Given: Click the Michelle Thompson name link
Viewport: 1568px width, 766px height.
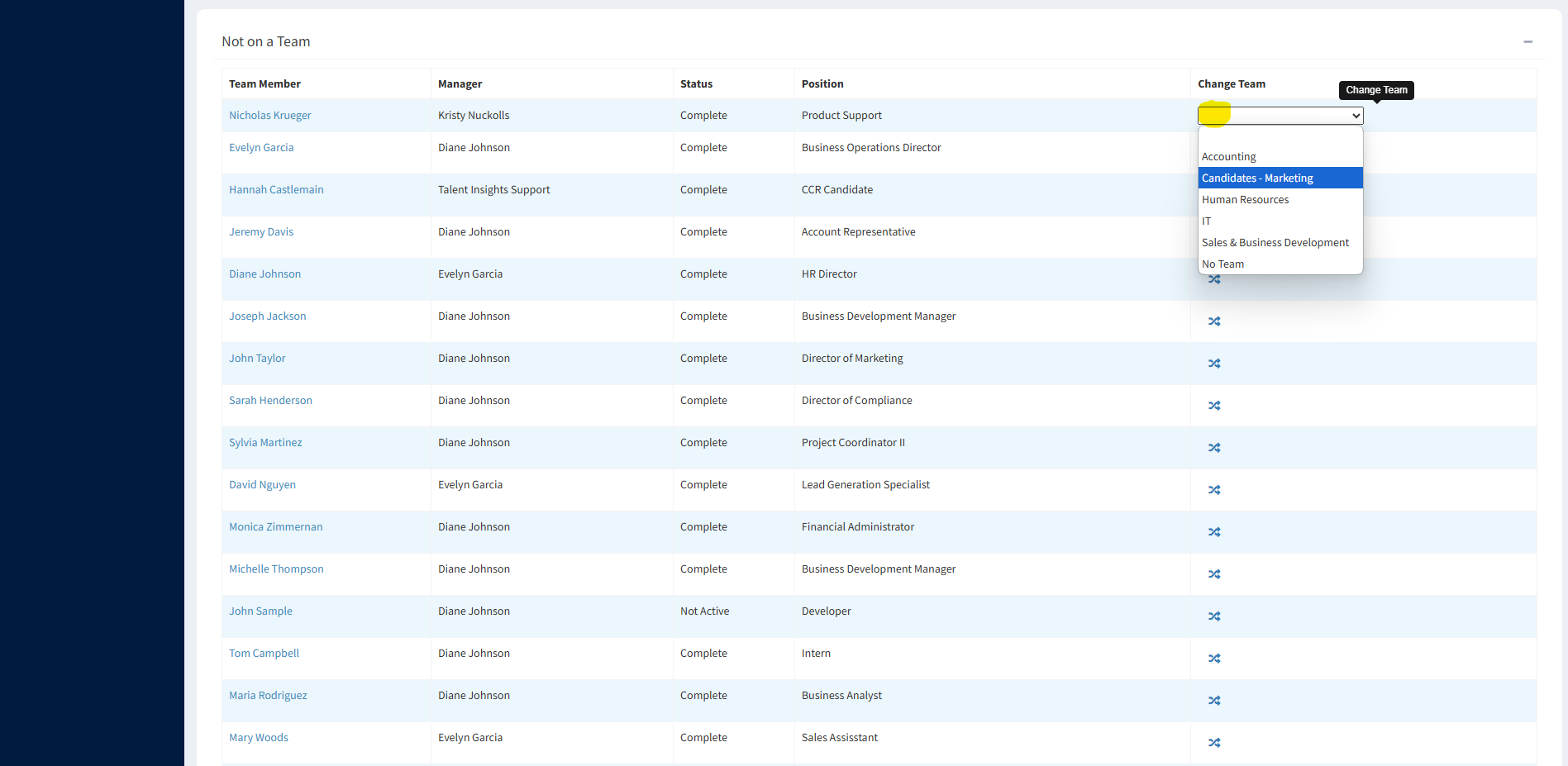Looking at the screenshot, I should [276, 569].
